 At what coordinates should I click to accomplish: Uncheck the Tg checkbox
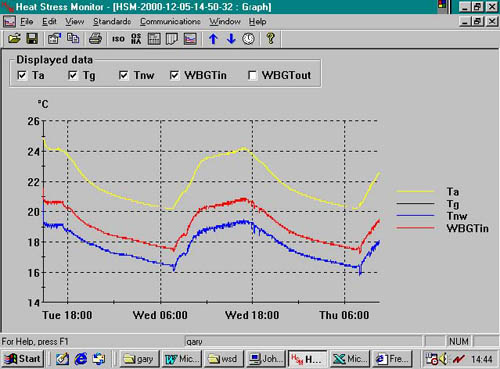click(x=73, y=75)
